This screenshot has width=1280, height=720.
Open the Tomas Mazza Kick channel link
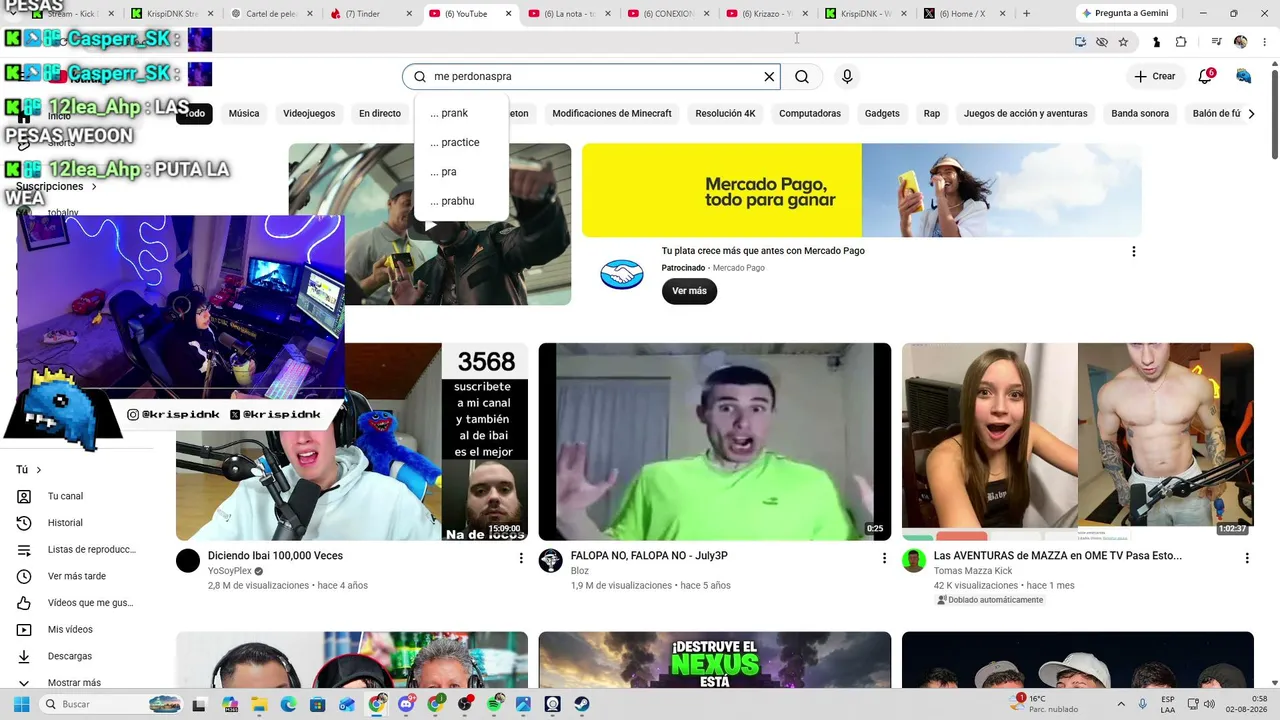[973, 571]
